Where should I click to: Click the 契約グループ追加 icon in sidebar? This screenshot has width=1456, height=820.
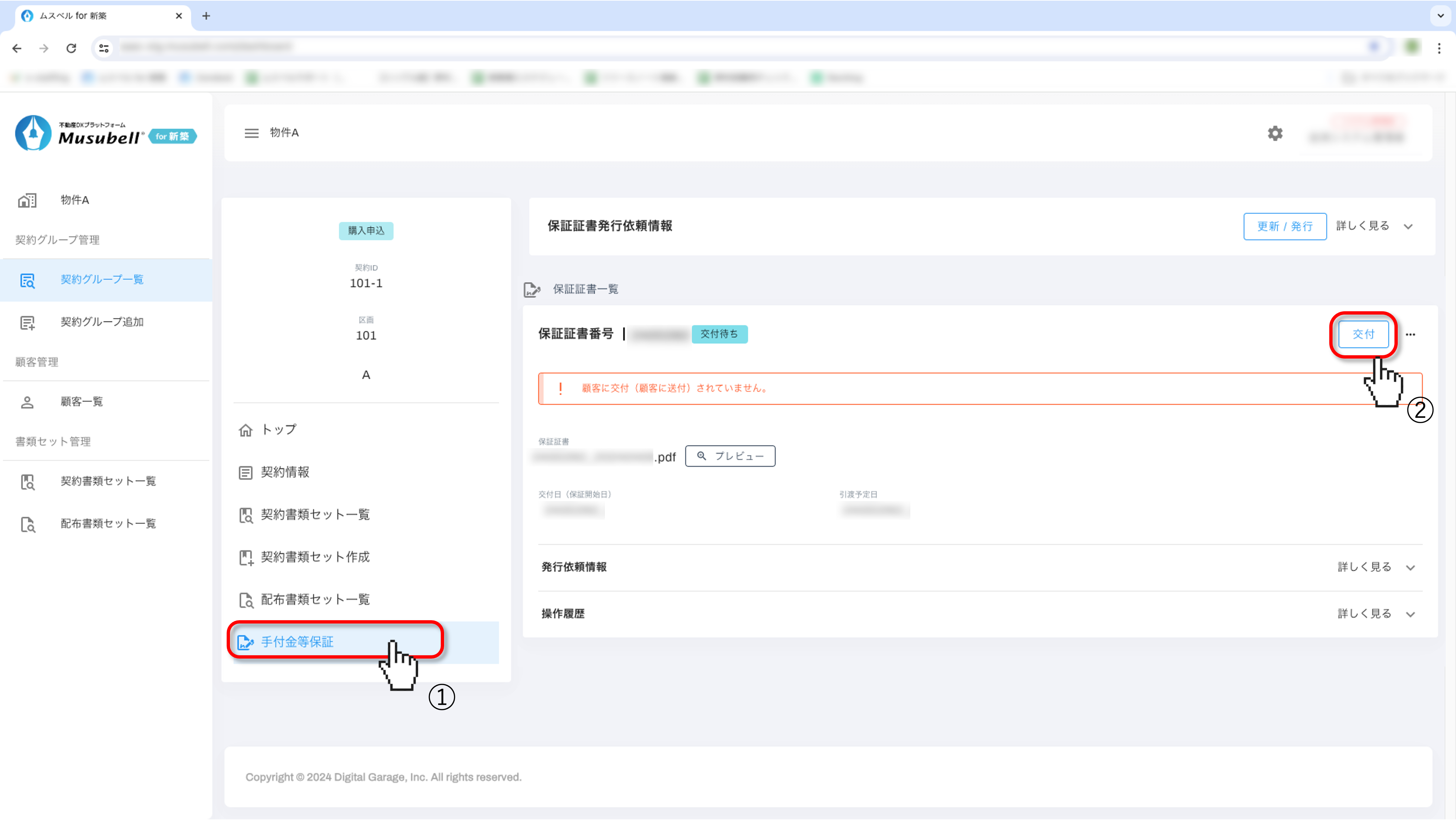point(27,322)
